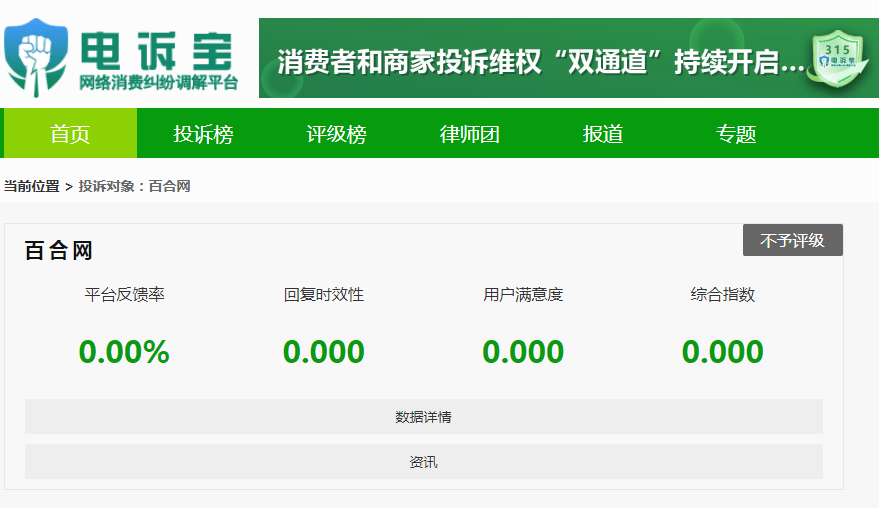Click the 平台反馈率 0.00% value
This screenshot has width=879, height=508.
pyautogui.click(x=124, y=352)
